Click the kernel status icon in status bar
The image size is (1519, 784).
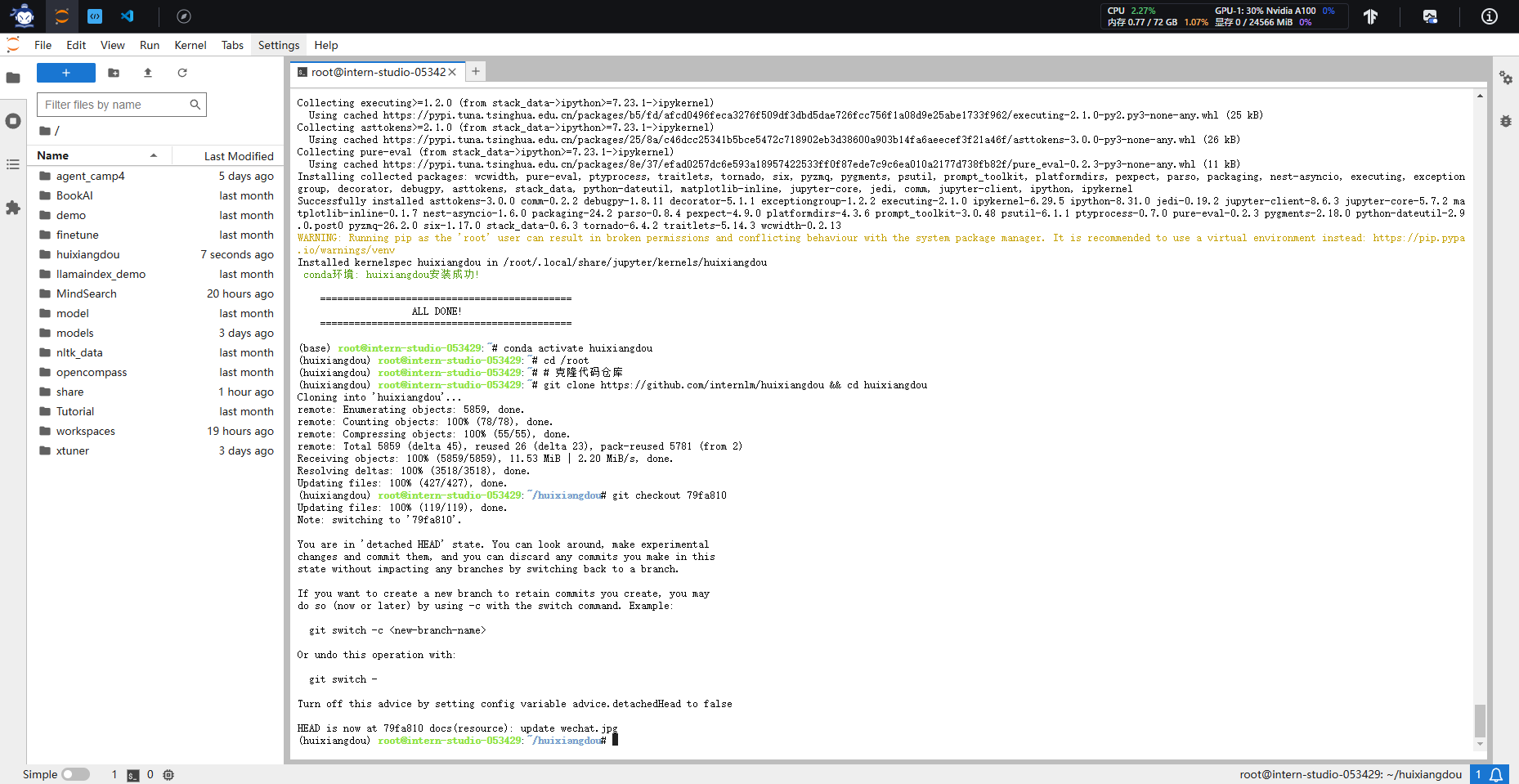pos(168,775)
